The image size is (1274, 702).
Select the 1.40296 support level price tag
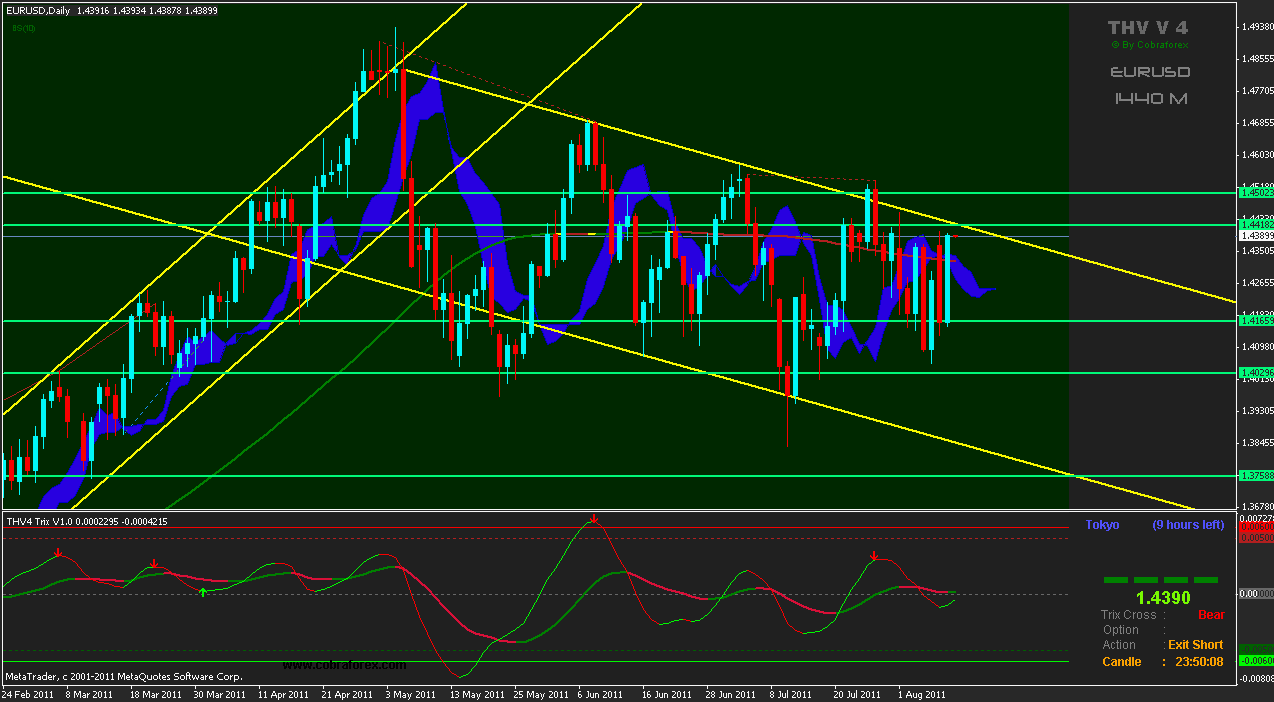[1255, 373]
